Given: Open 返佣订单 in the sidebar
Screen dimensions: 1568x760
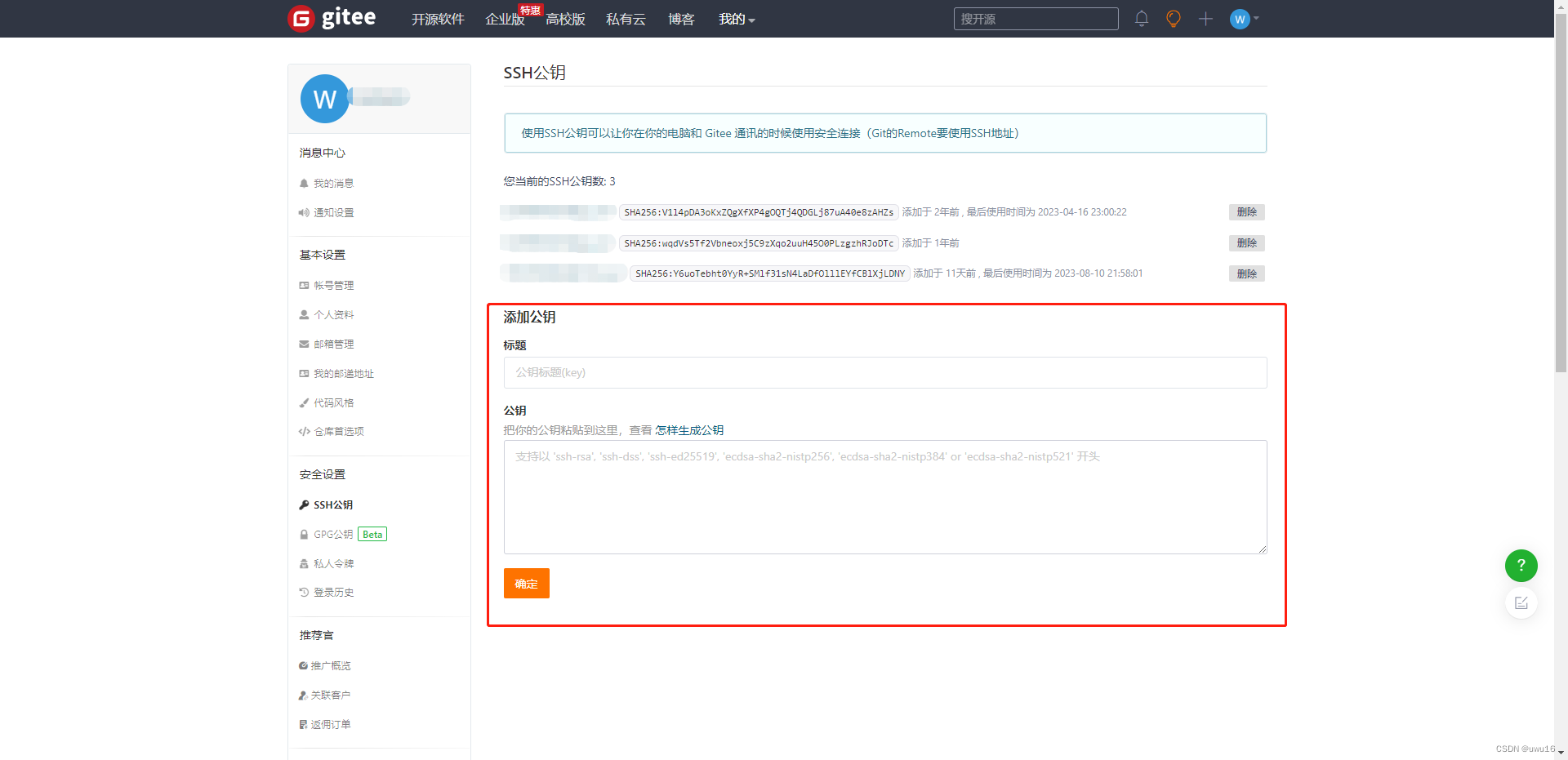Looking at the screenshot, I should [x=331, y=725].
